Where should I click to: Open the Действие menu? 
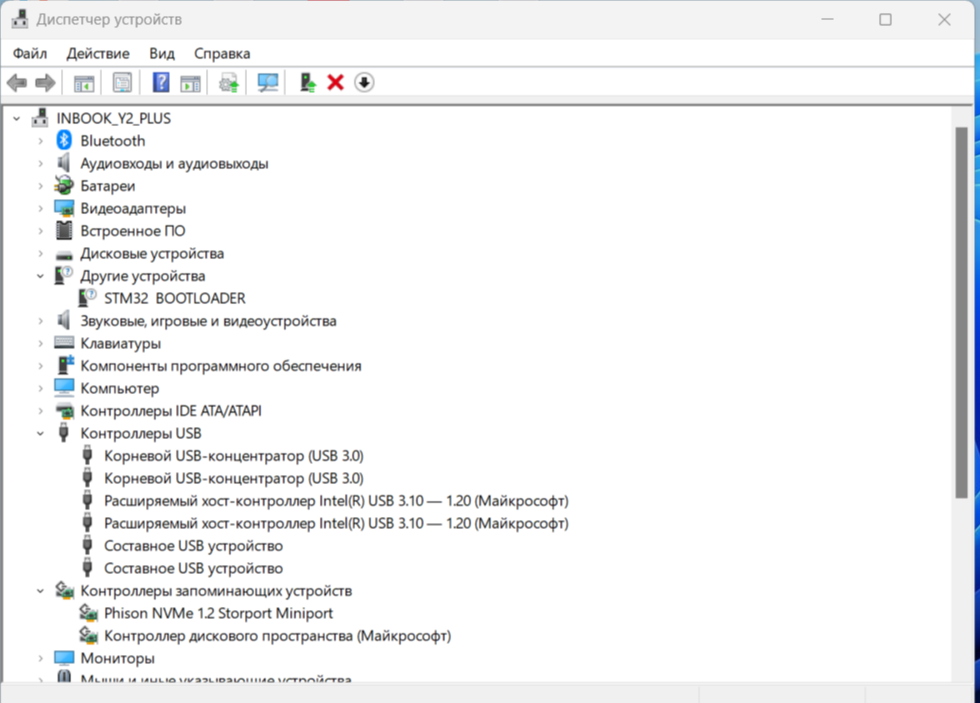(98, 53)
